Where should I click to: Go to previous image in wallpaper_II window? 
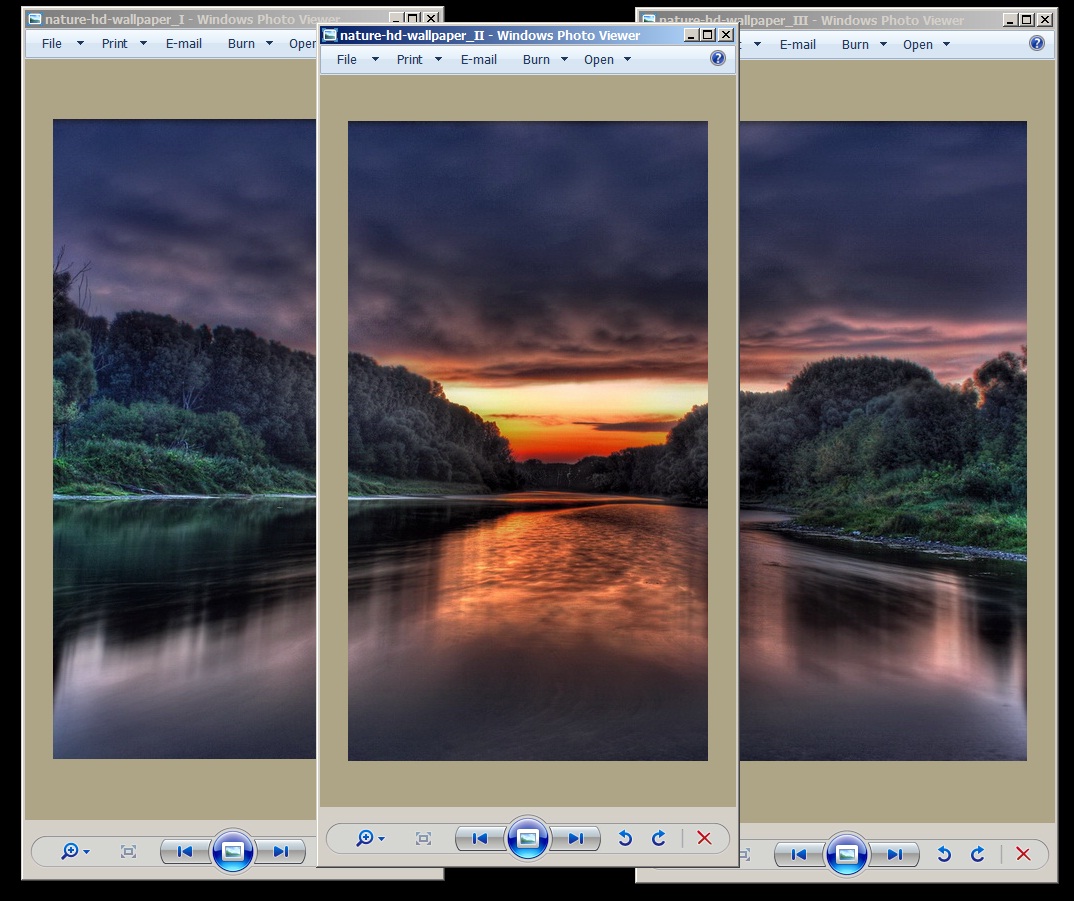(x=479, y=839)
